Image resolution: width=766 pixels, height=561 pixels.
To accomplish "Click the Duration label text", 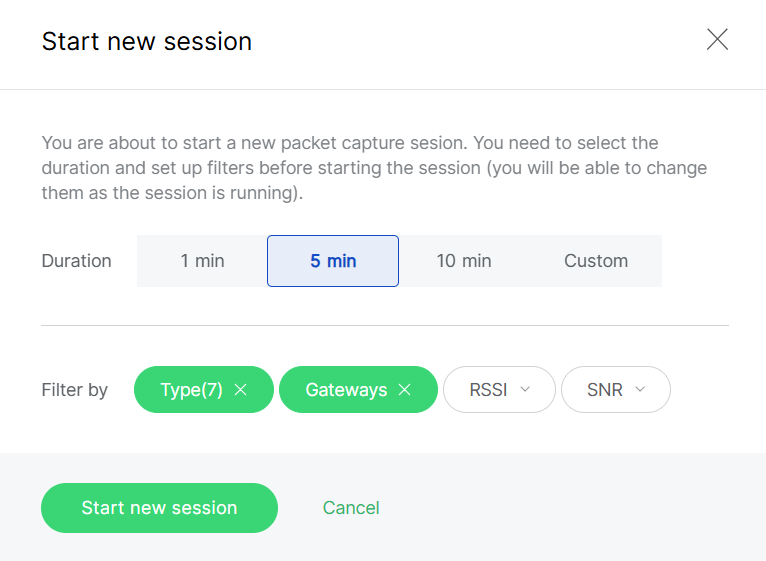I will pos(76,261).
